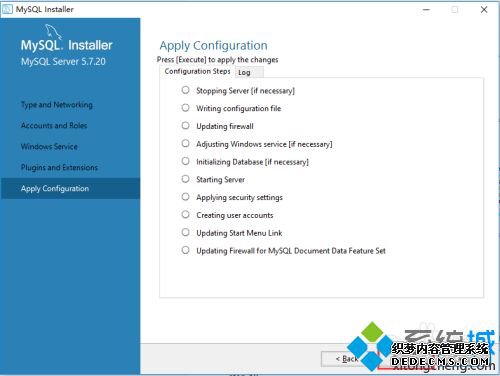Go to Windows Service step
This screenshot has height=376, width=500.
tap(49, 147)
